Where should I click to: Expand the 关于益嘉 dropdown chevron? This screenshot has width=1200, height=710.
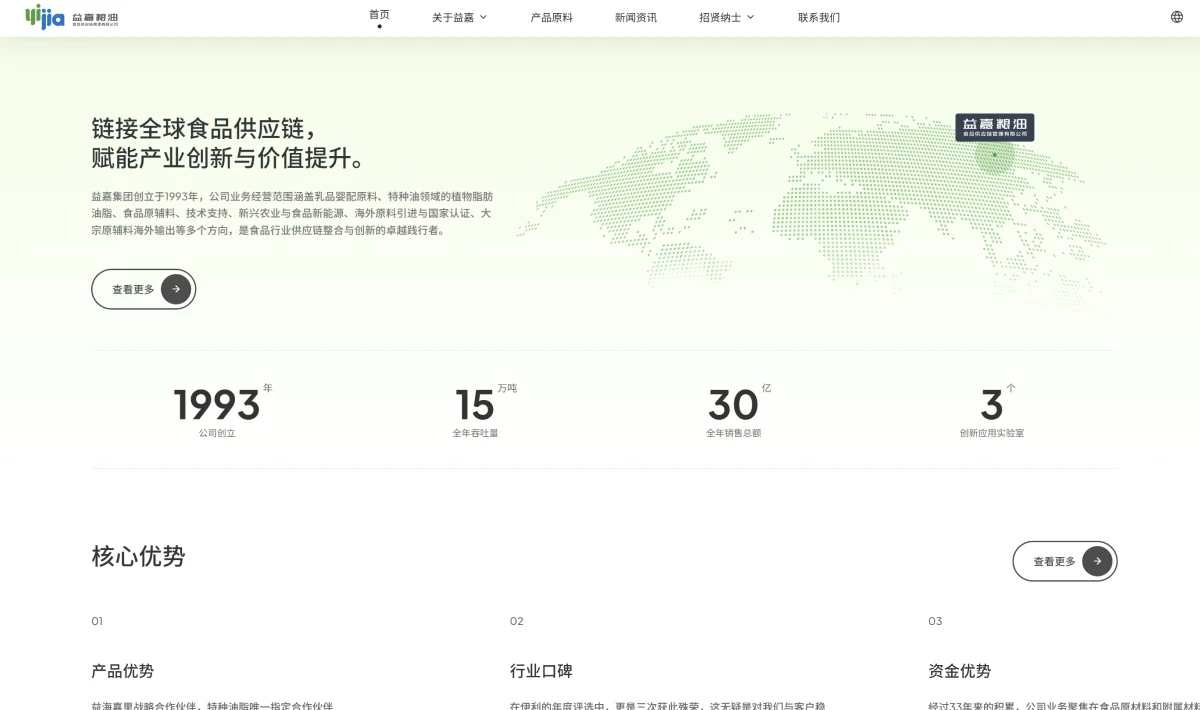click(484, 17)
